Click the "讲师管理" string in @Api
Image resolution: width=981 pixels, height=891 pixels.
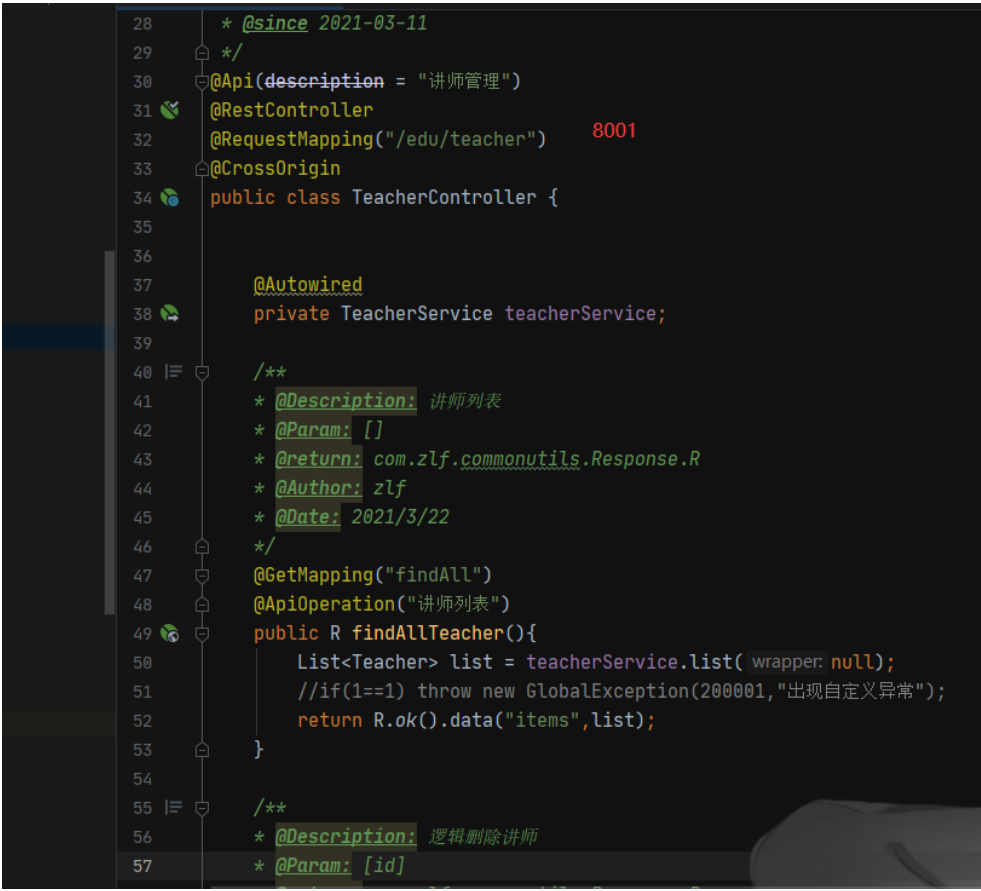(464, 81)
